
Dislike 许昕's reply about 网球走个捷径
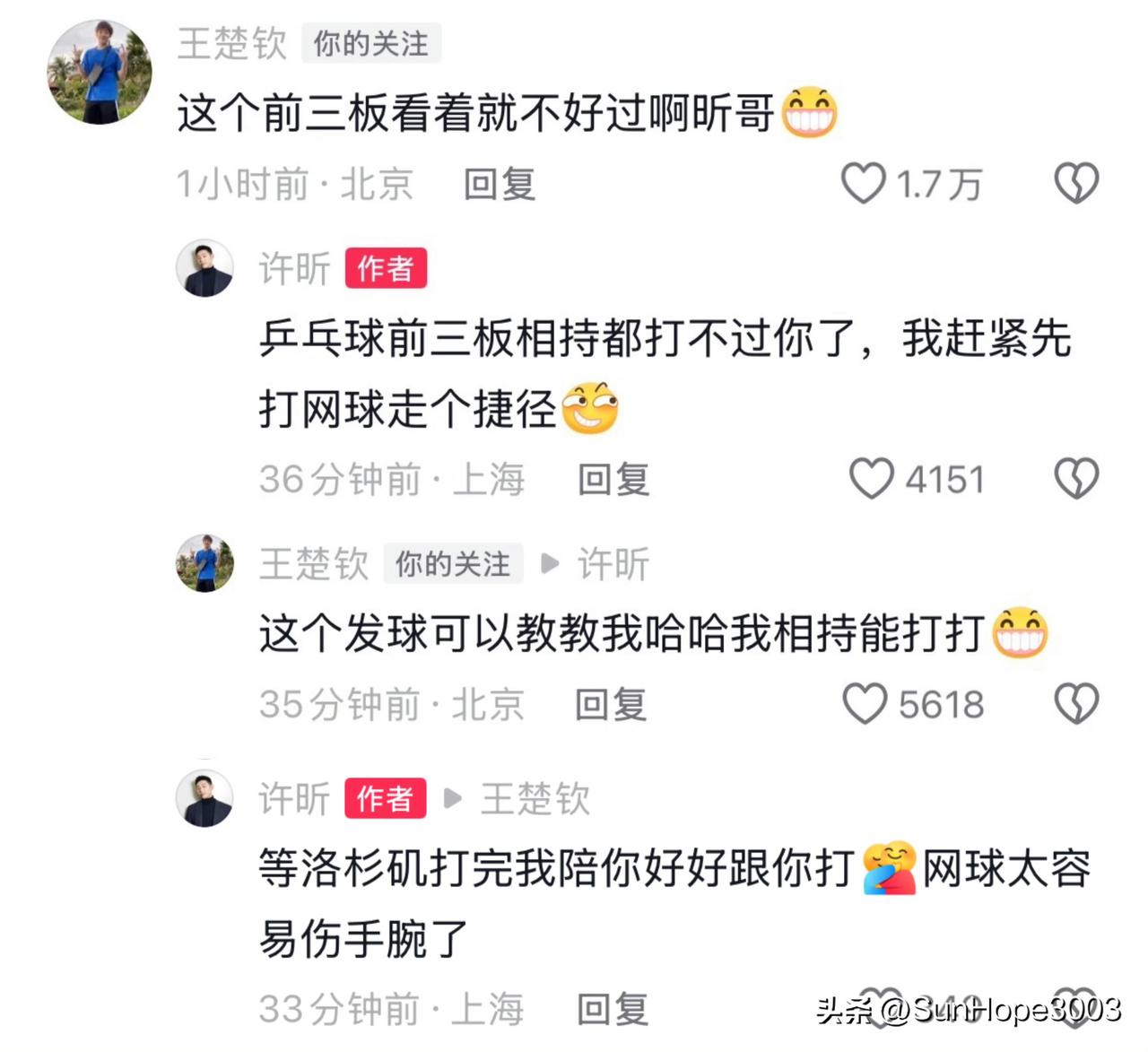click(x=1075, y=478)
